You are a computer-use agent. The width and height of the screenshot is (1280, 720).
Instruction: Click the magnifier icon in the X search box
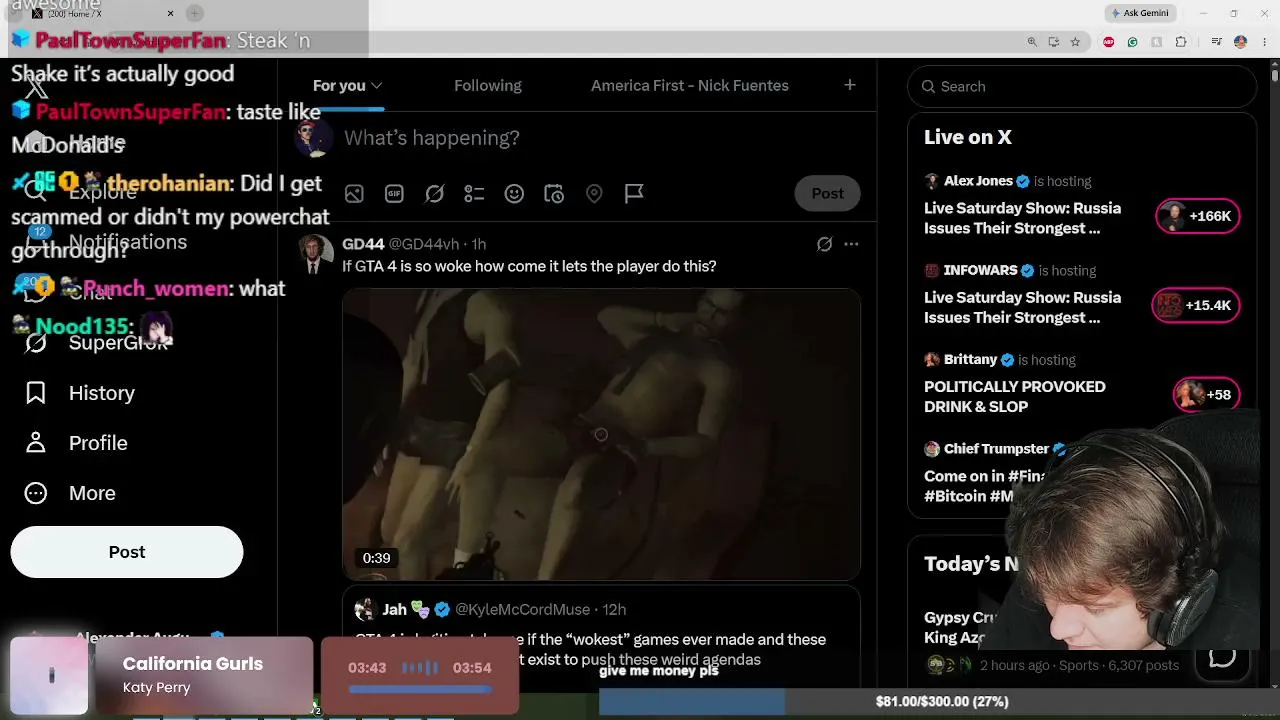928,87
